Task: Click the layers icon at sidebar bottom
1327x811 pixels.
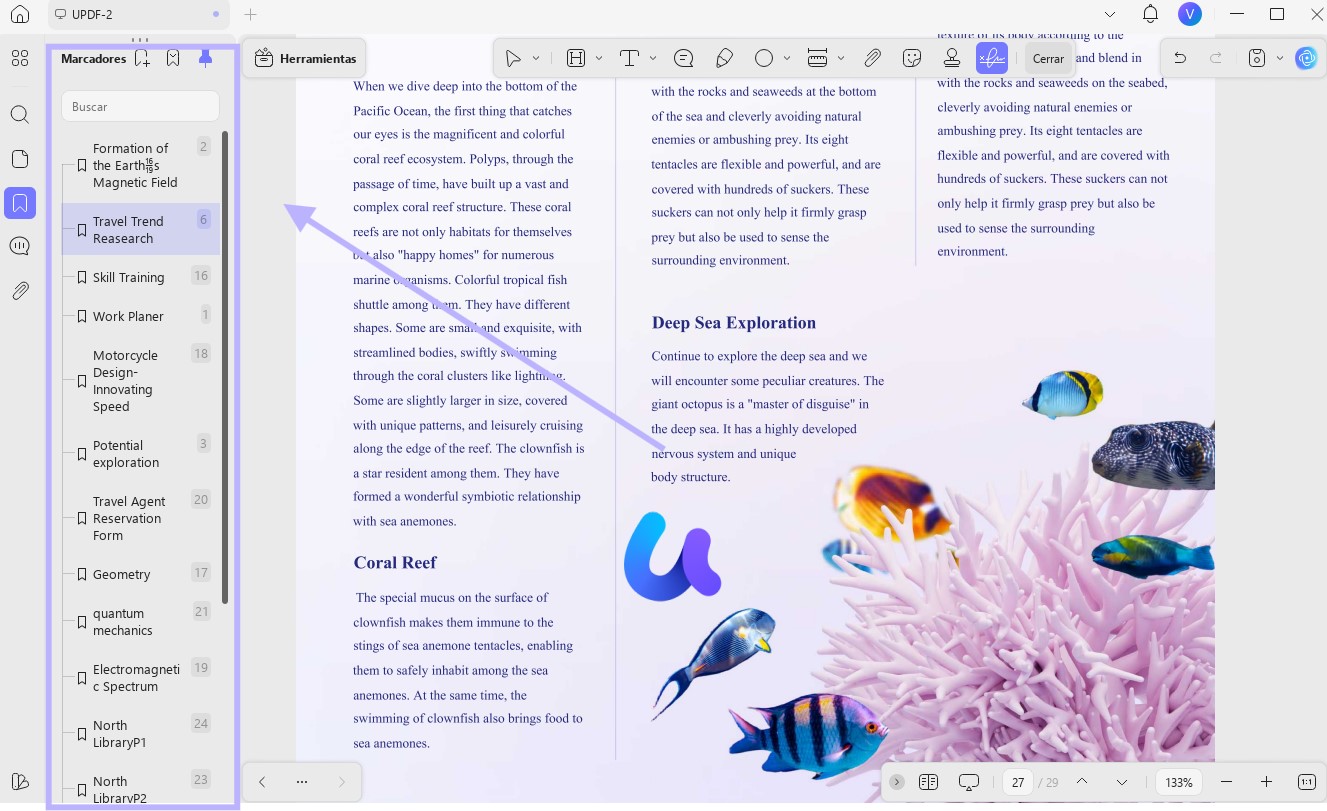Action: point(20,782)
